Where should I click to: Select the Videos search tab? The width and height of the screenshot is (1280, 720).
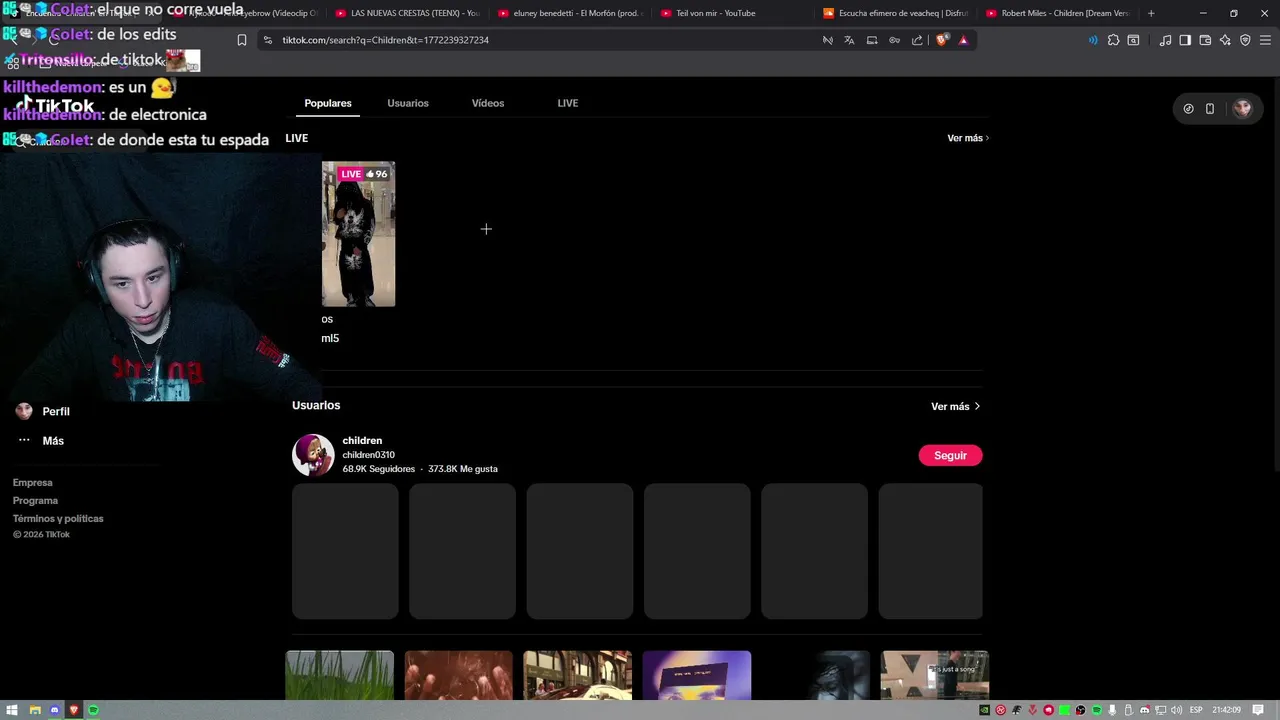point(488,103)
